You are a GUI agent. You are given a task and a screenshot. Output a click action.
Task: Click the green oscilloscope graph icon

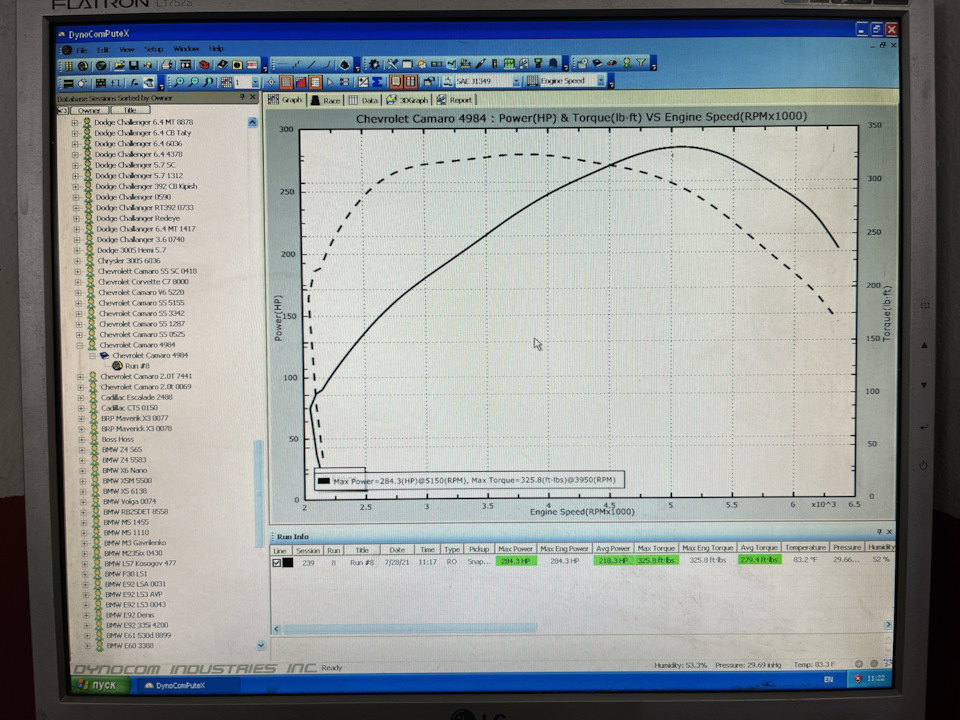[x=509, y=64]
